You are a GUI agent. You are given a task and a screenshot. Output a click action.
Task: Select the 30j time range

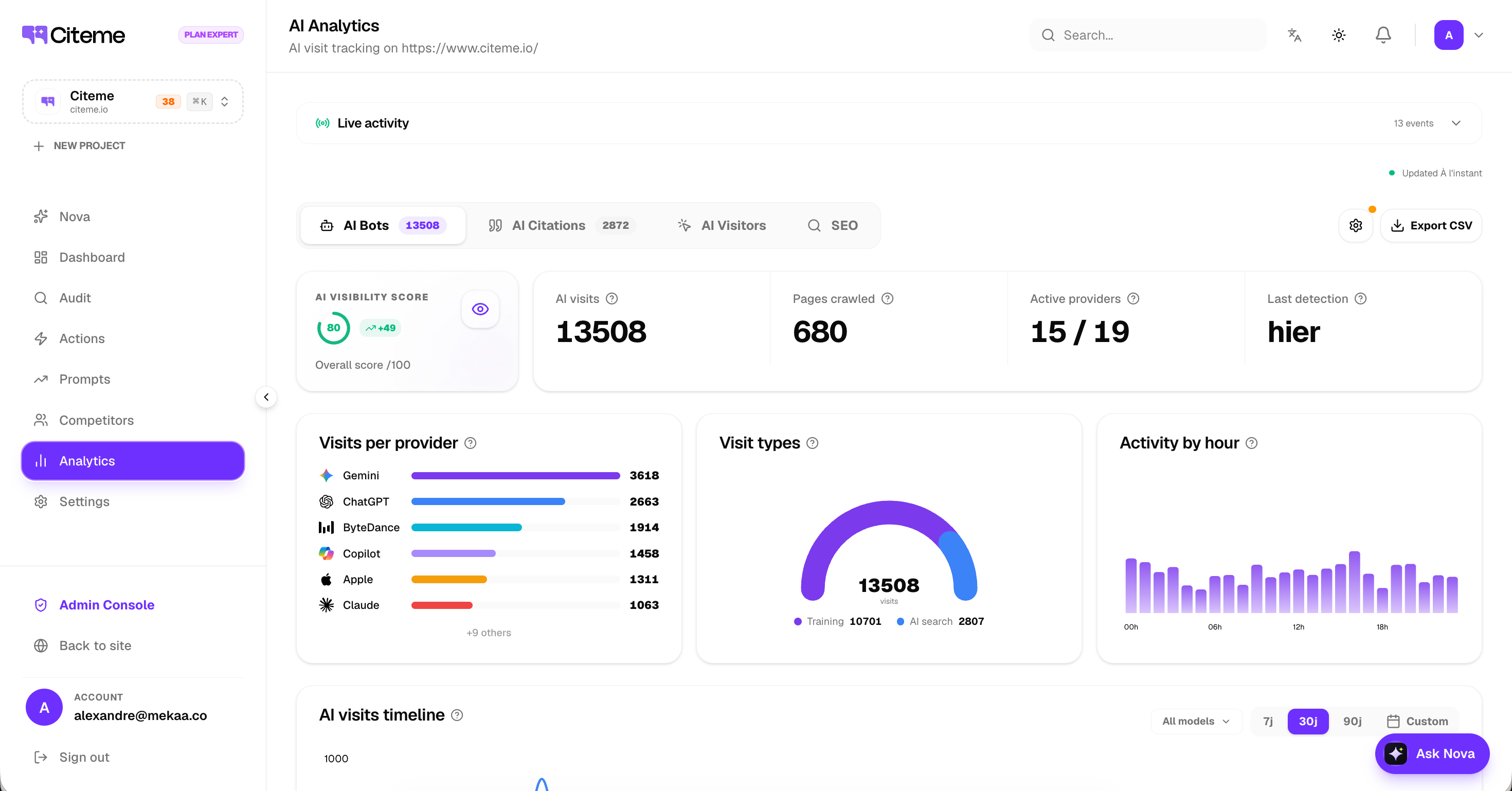click(1308, 721)
